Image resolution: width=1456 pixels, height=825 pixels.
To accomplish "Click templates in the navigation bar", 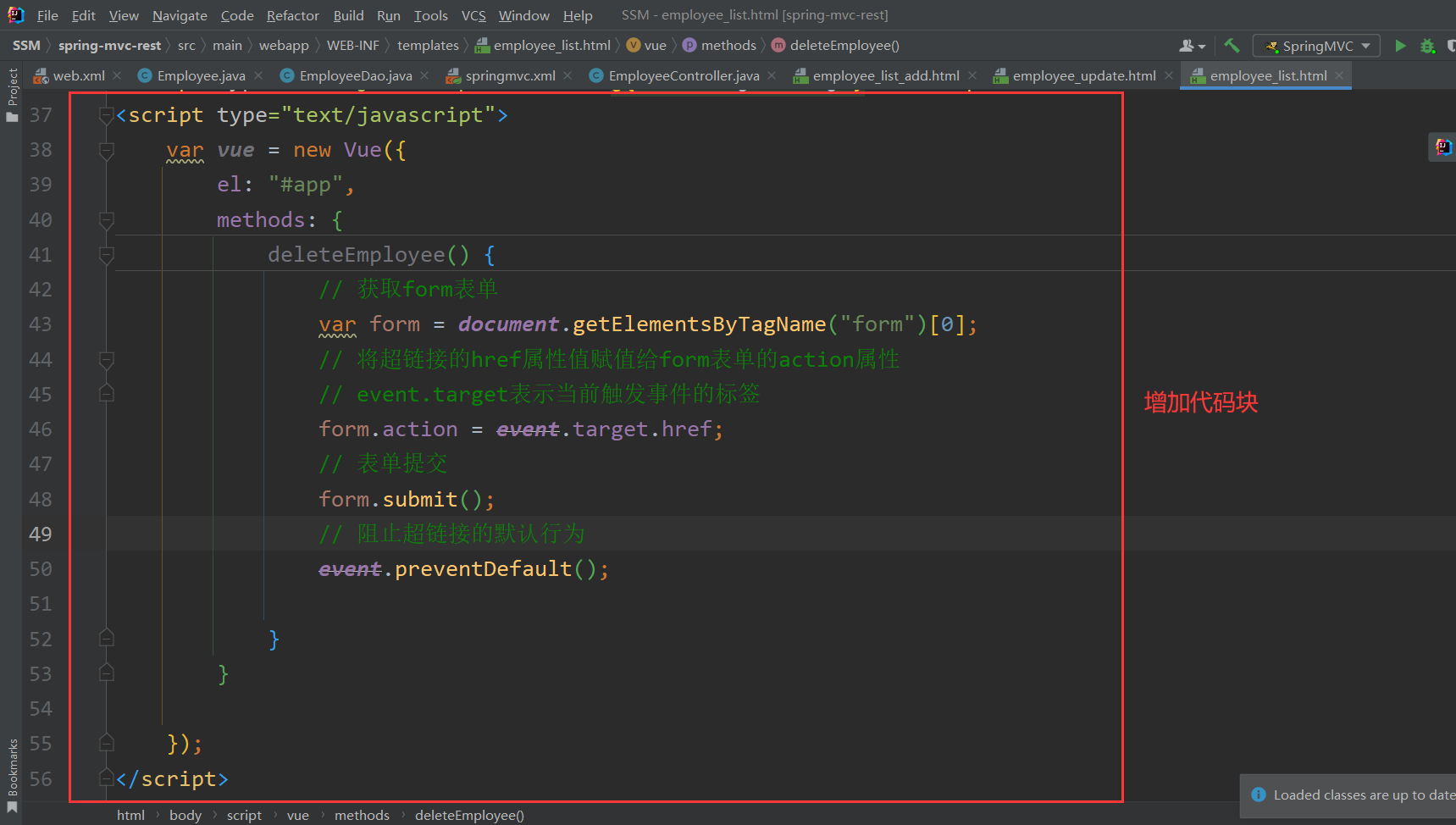I will tap(428, 46).
